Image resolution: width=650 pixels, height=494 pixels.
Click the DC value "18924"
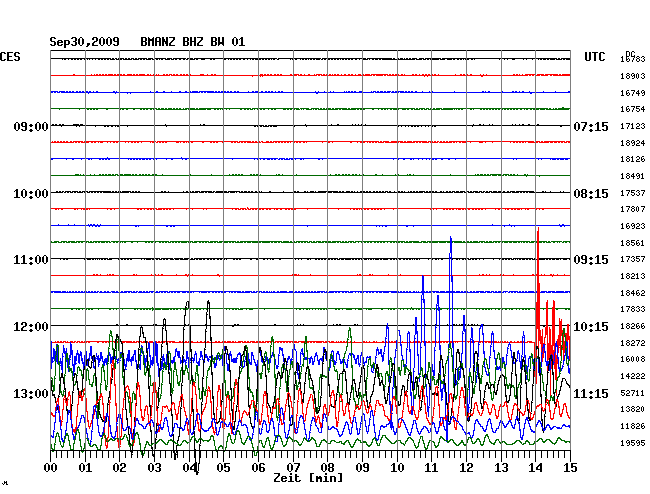(633, 143)
